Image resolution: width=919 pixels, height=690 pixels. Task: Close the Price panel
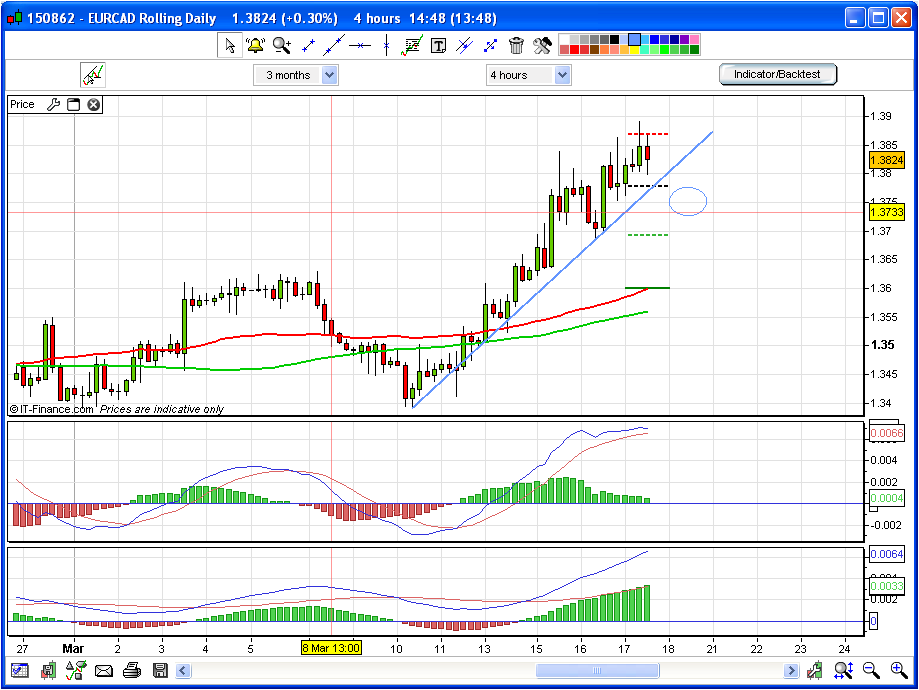(94, 104)
